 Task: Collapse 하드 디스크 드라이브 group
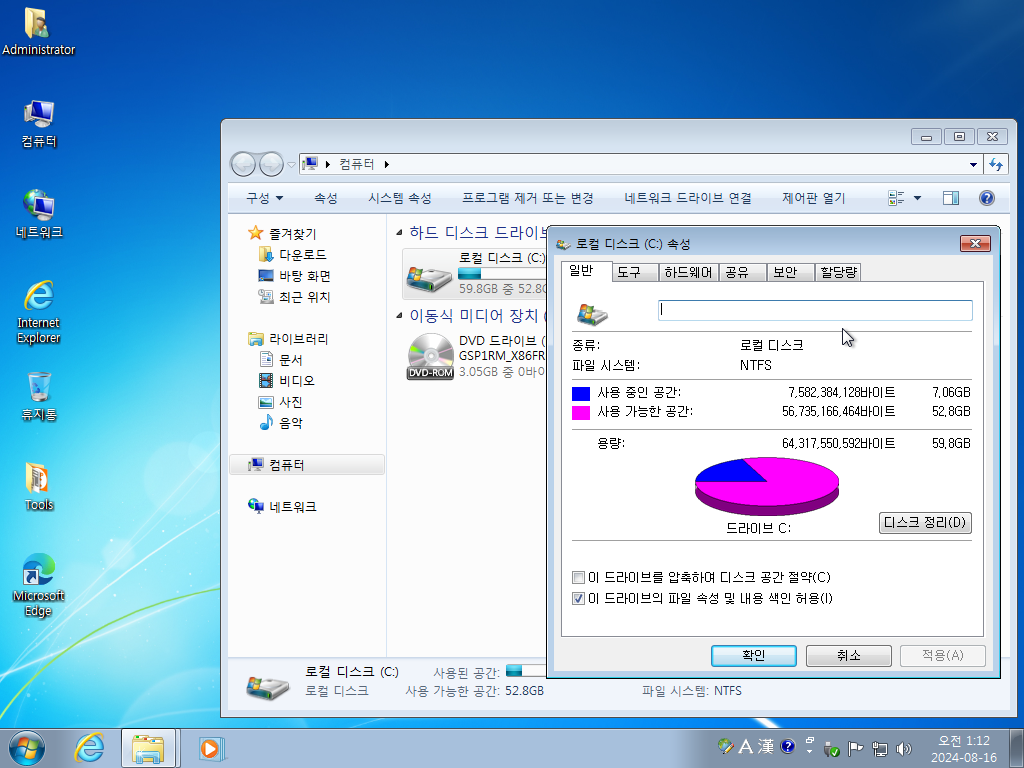(399, 232)
